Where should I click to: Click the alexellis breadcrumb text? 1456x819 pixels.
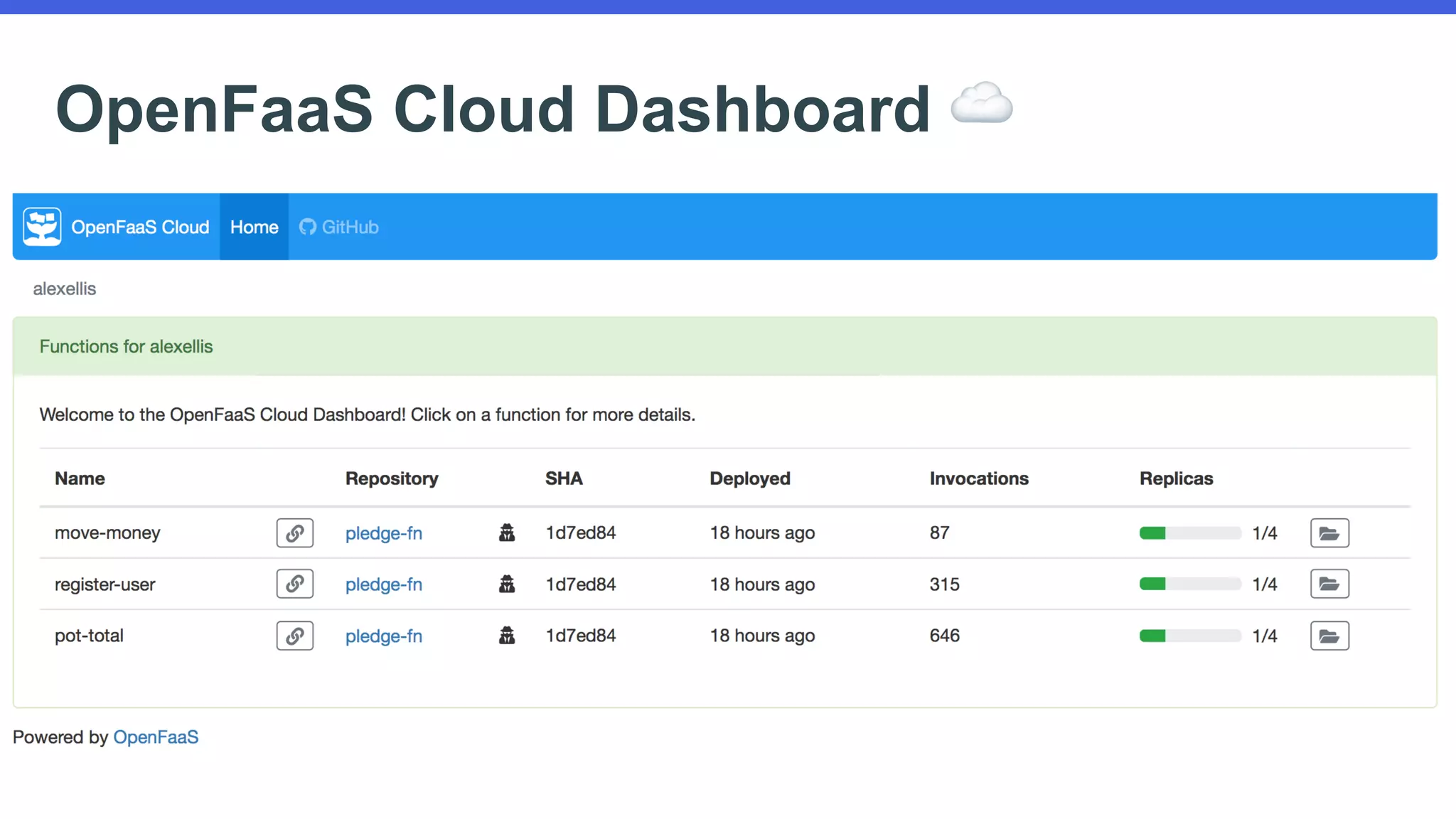[x=64, y=289]
